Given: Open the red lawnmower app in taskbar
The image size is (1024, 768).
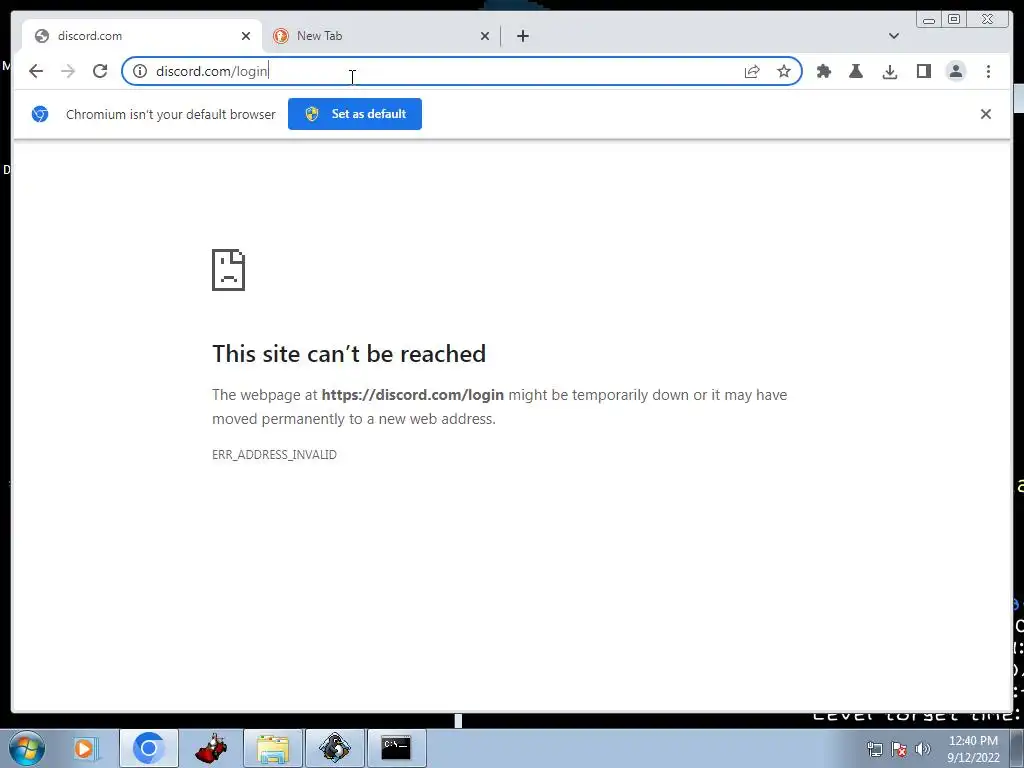Looking at the screenshot, I should [210, 748].
